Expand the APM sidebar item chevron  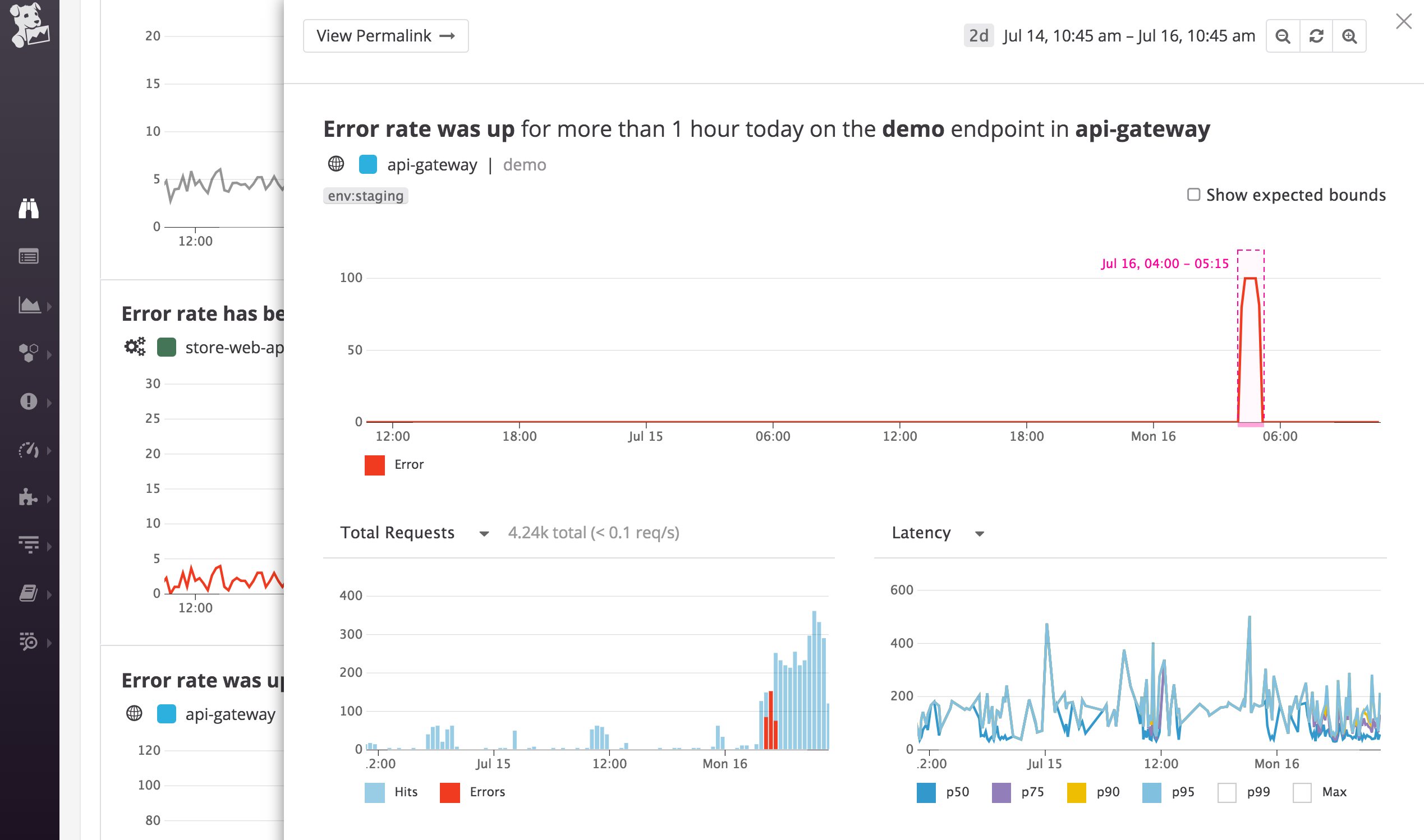pos(48,354)
